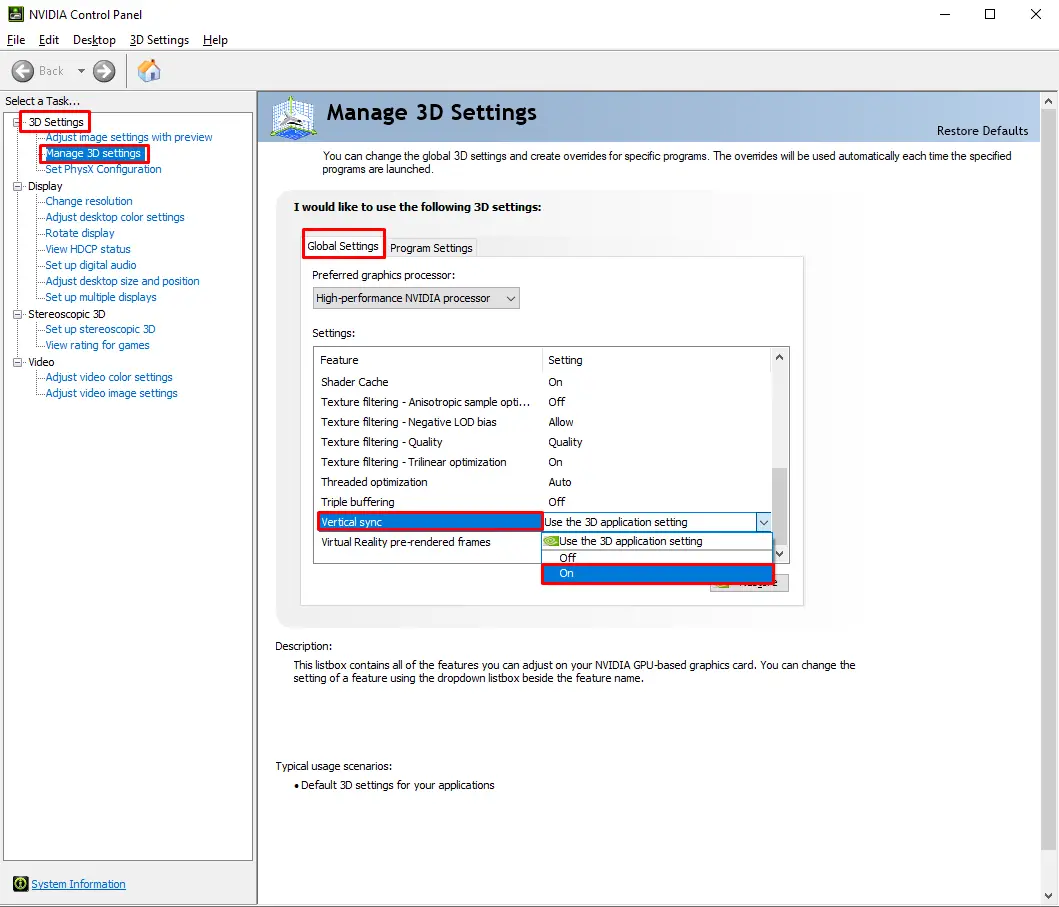Open the 3D Settings menu
1059x907 pixels.
point(159,40)
